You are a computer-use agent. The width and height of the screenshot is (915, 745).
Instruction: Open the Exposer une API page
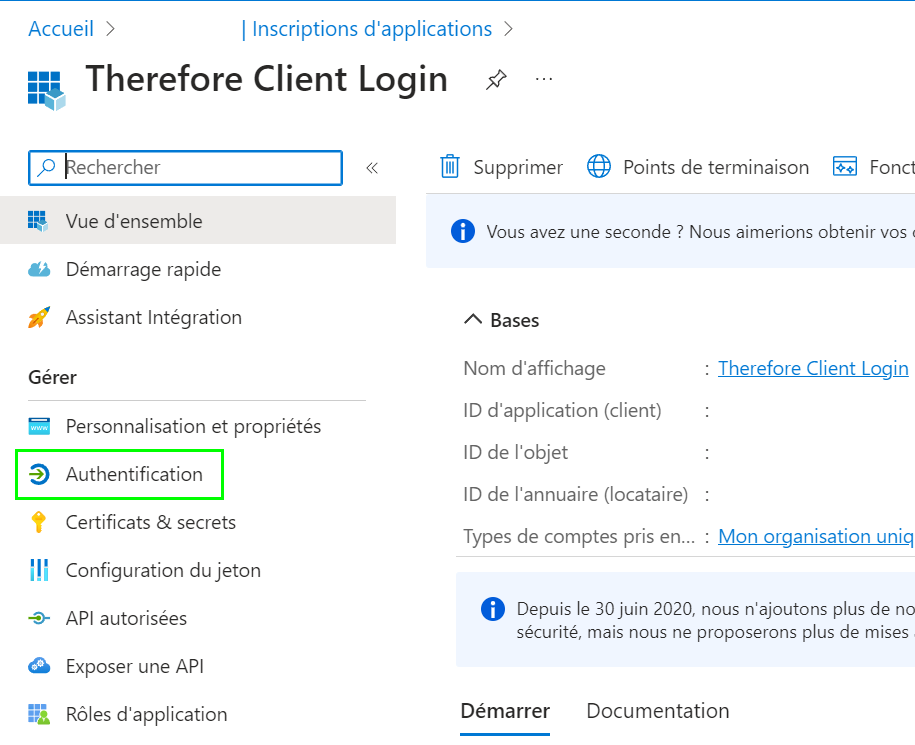pyautogui.click(x=132, y=666)
